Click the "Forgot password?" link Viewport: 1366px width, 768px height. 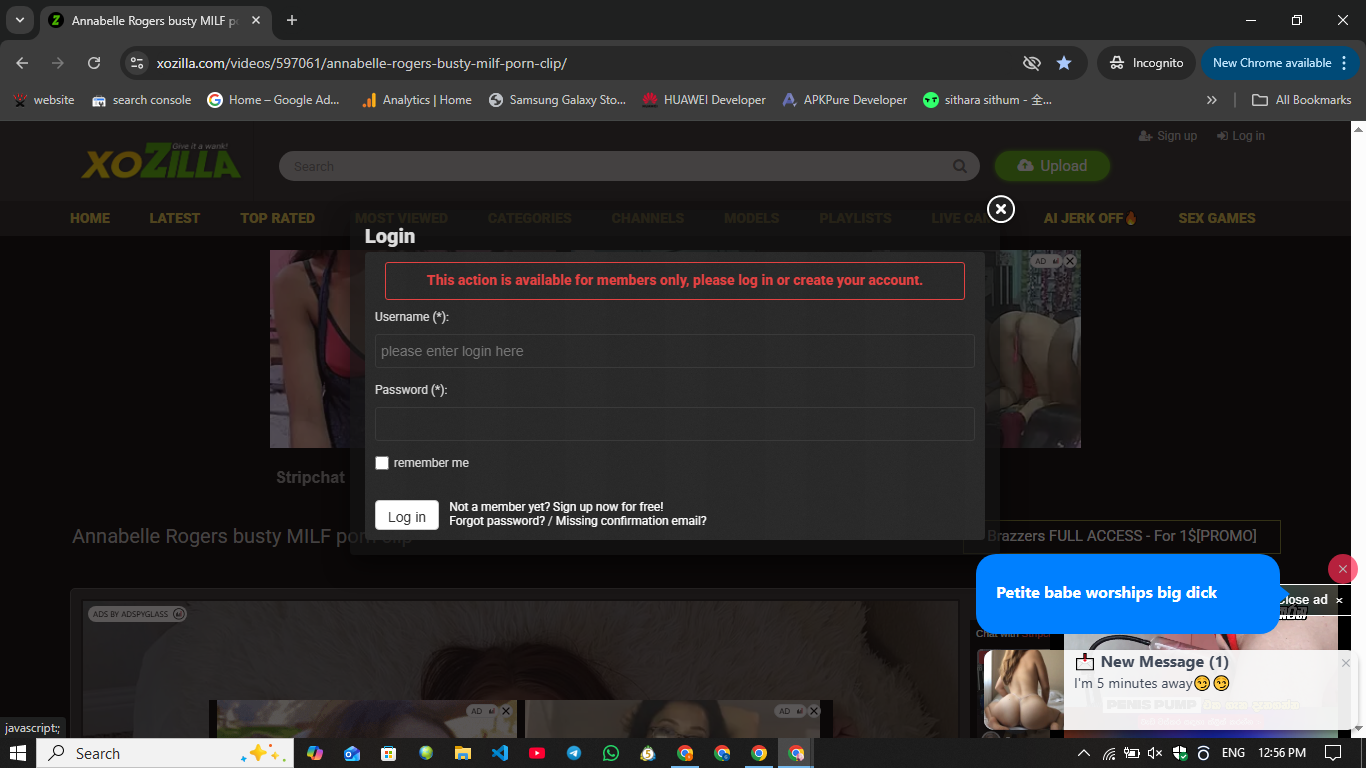point(496,521)
